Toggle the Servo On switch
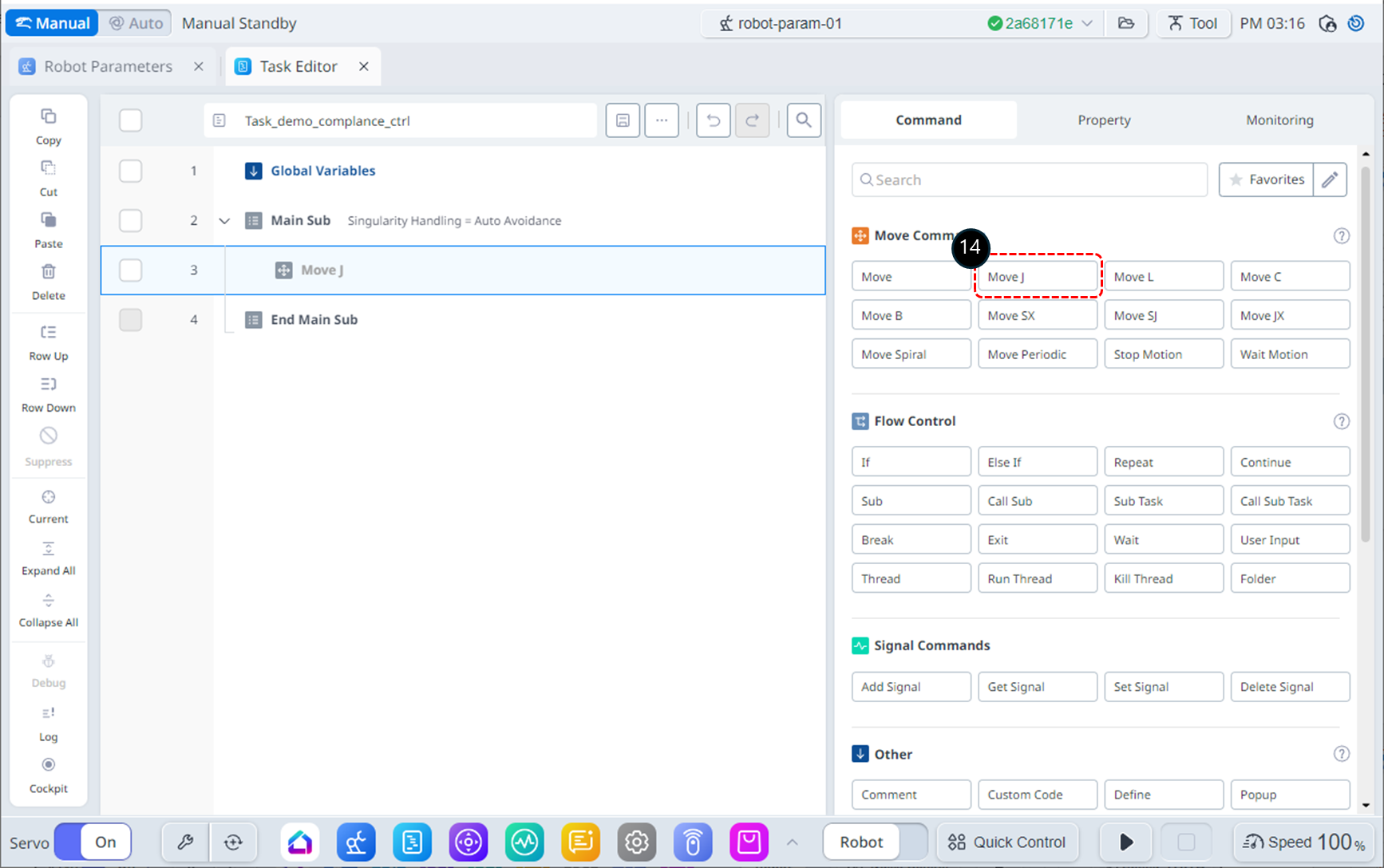The image size is (1384, 868). 93,842
